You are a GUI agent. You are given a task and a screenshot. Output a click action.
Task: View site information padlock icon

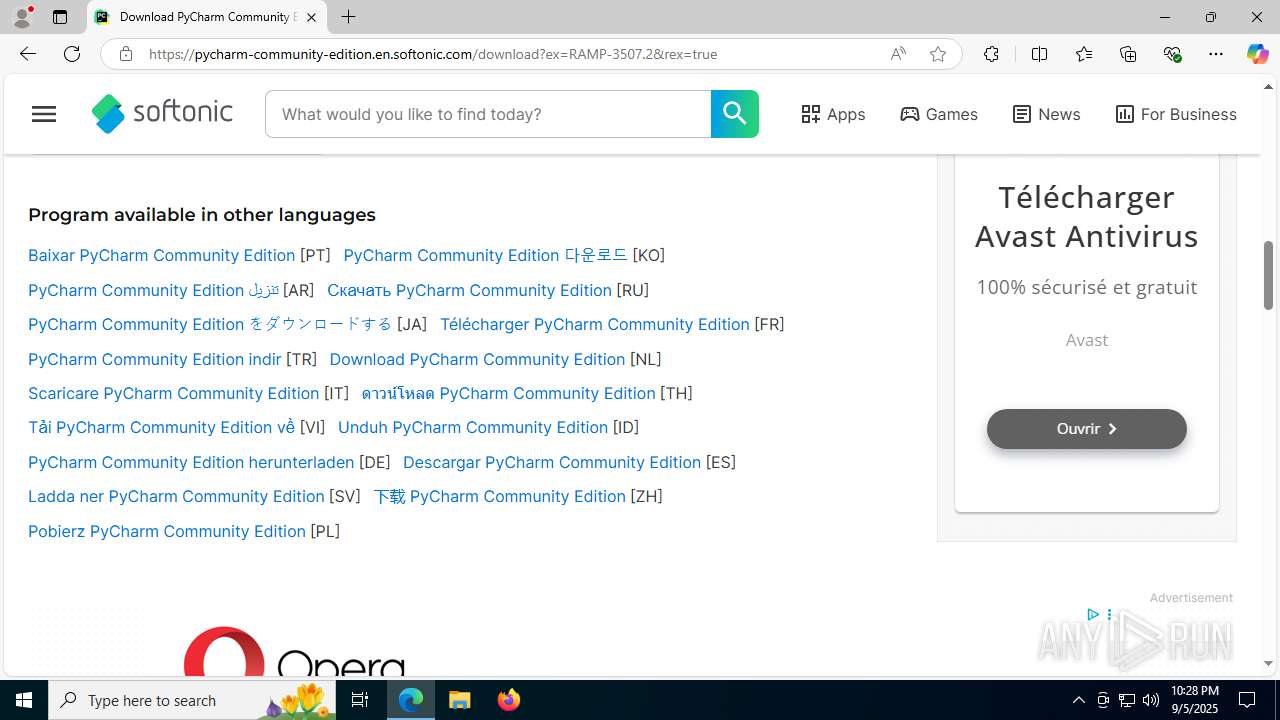pyautogui.click(x=125, y=54)
